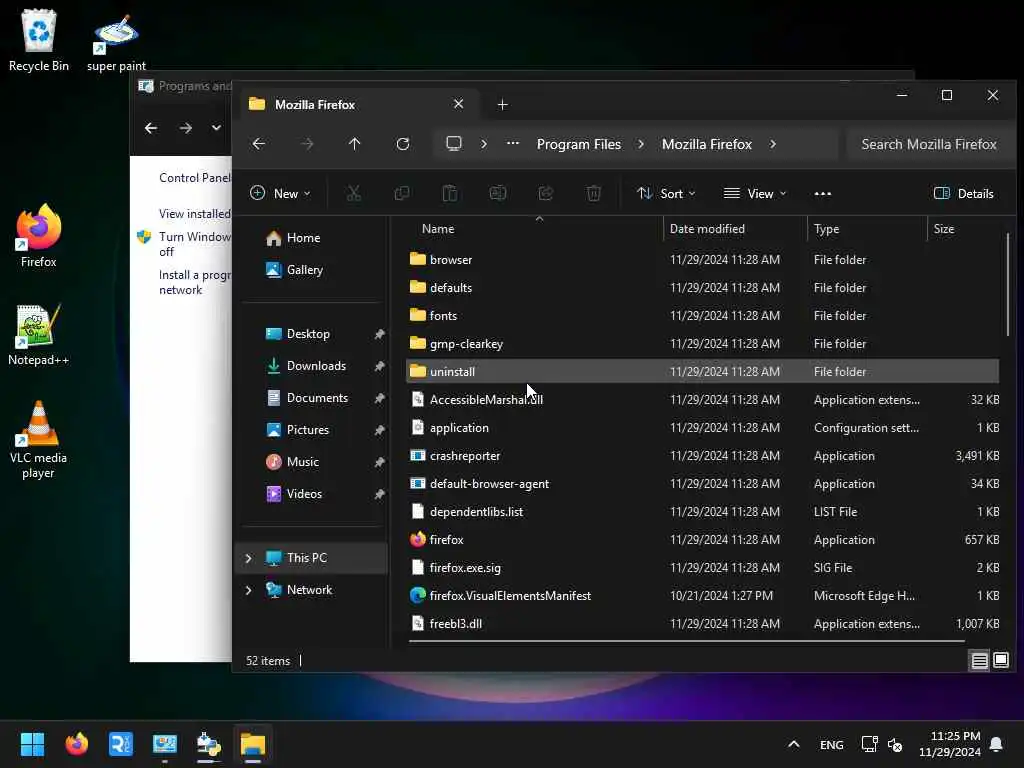
Task: Select the browser folder
Action: (702, 259)
